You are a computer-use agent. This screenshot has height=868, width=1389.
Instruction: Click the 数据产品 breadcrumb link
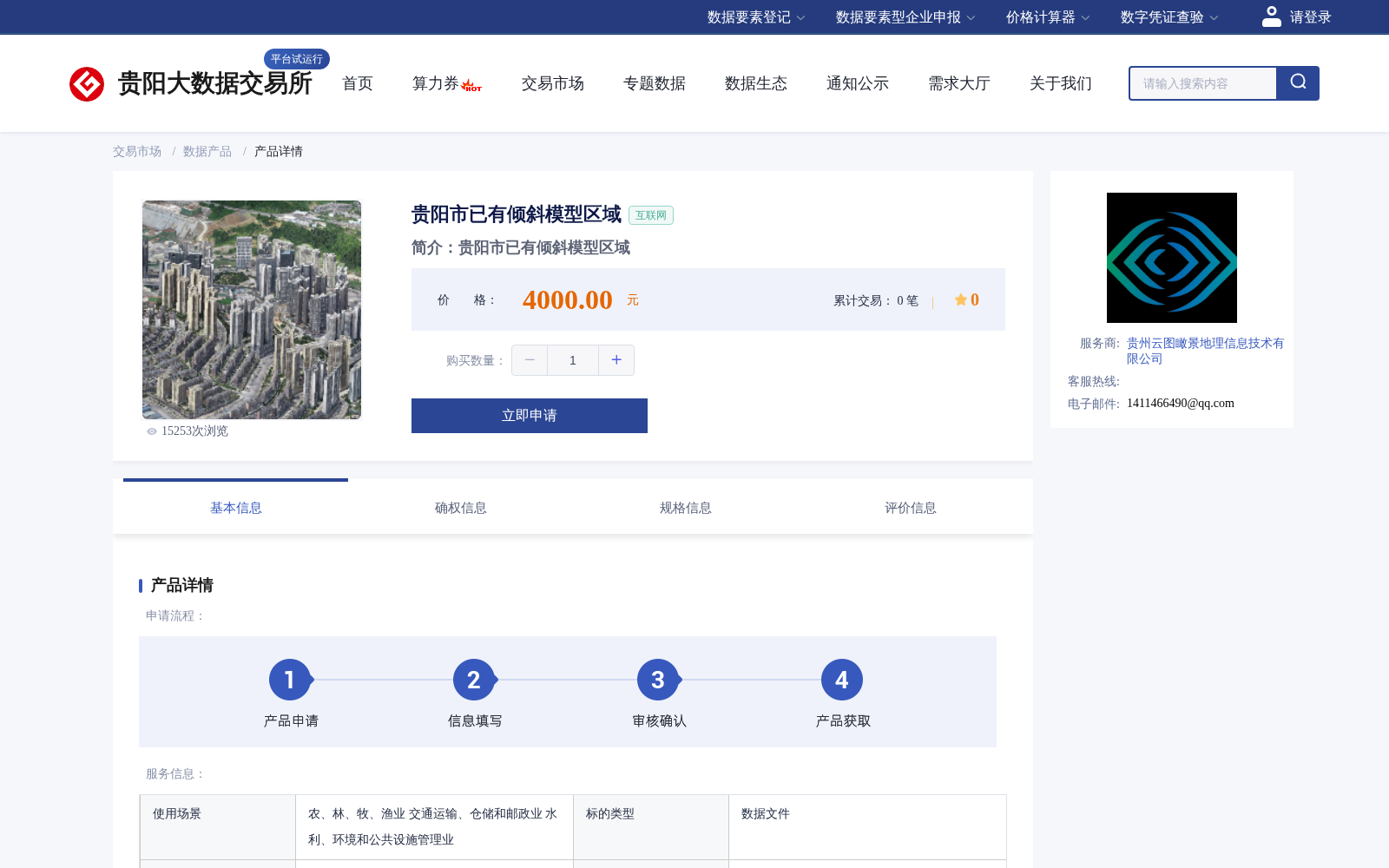(x=207, y=151)
